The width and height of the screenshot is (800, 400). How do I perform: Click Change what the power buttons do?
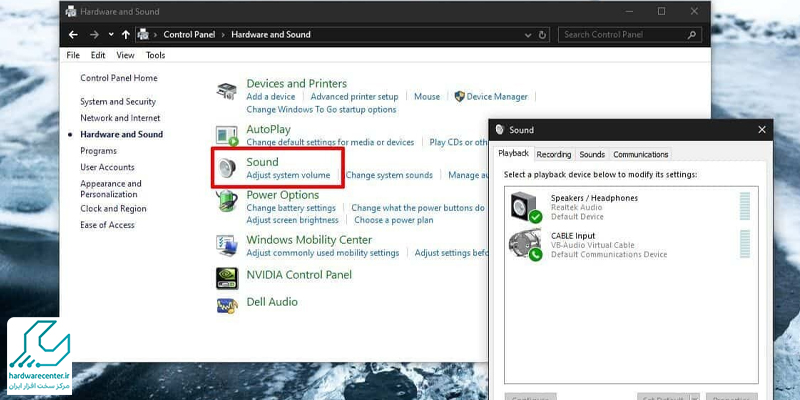418,208
